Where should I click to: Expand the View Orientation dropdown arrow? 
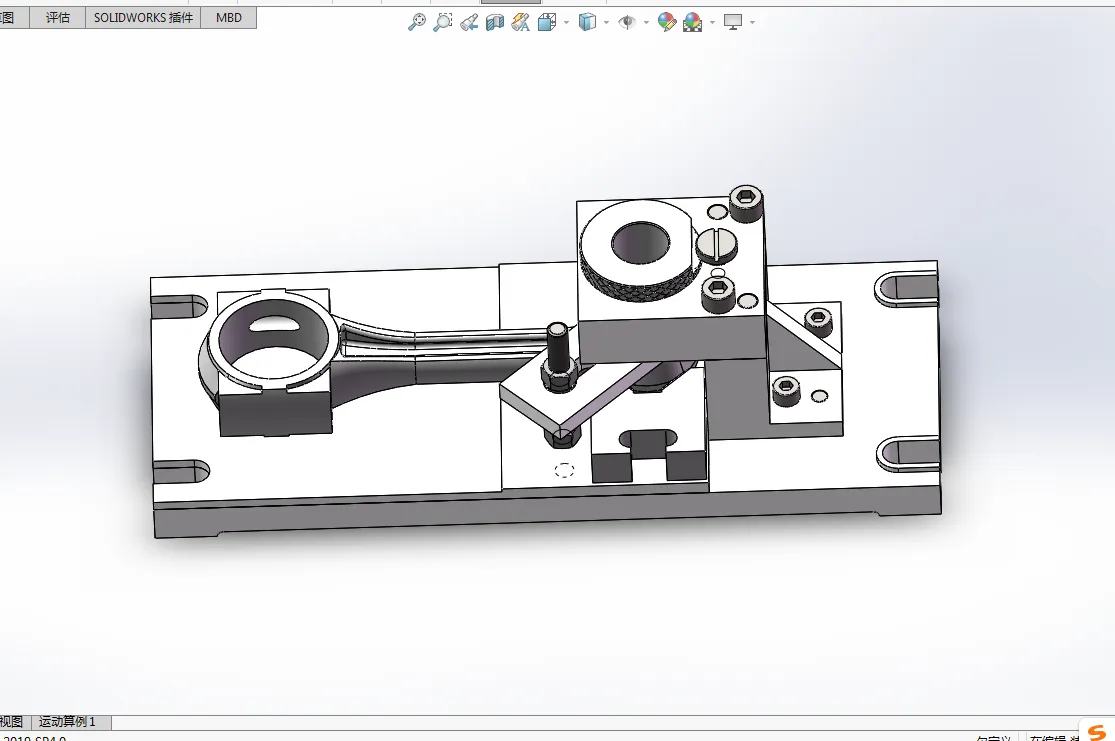tap(567, 23)
